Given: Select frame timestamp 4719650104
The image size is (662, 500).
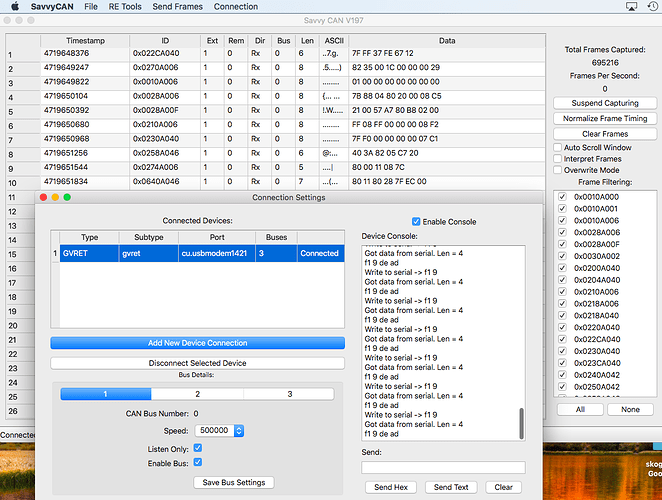Looking at the screenshot, I should [x=85, y=96].
